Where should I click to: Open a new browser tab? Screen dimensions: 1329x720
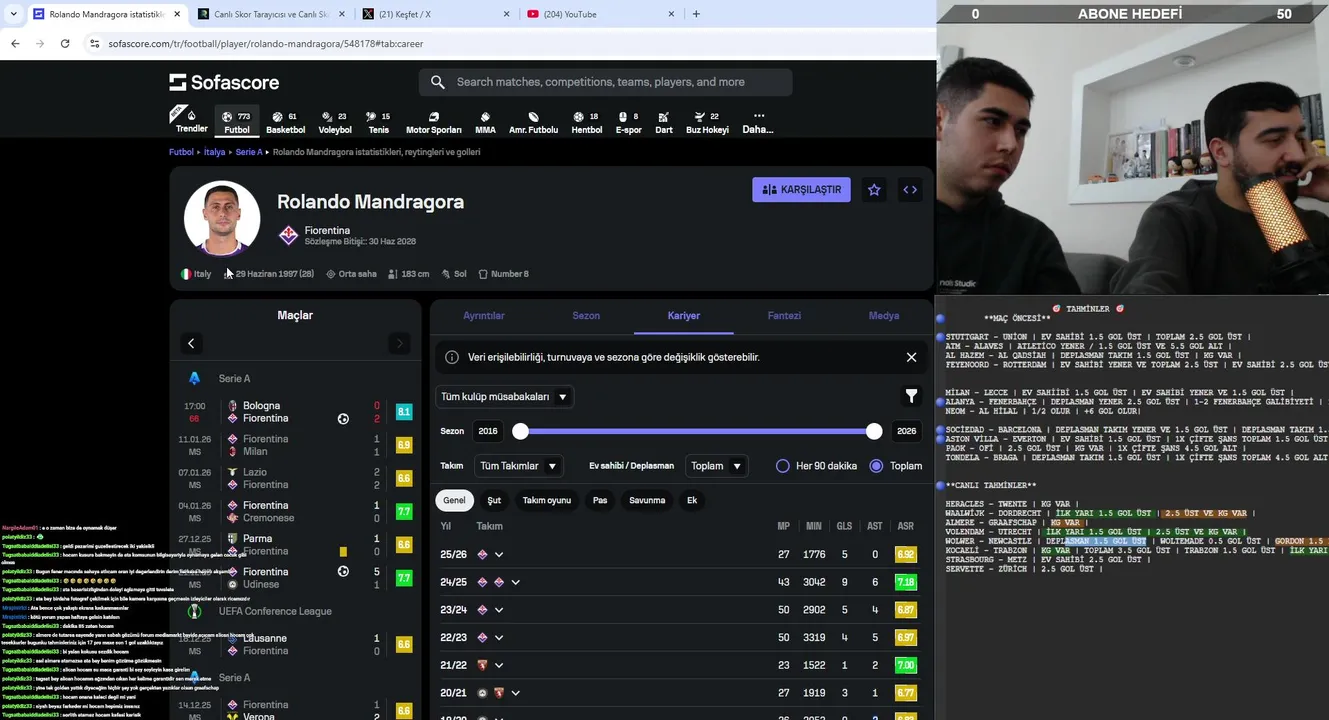tap(696, 14)
